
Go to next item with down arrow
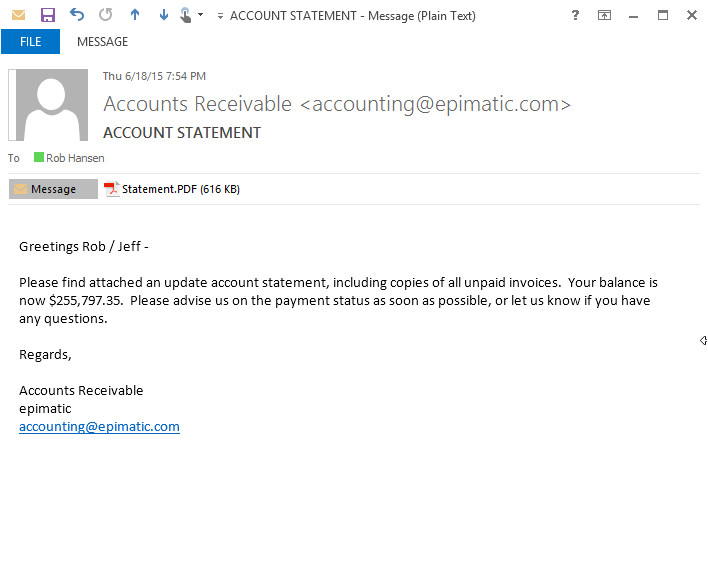(x=164, y=15)
